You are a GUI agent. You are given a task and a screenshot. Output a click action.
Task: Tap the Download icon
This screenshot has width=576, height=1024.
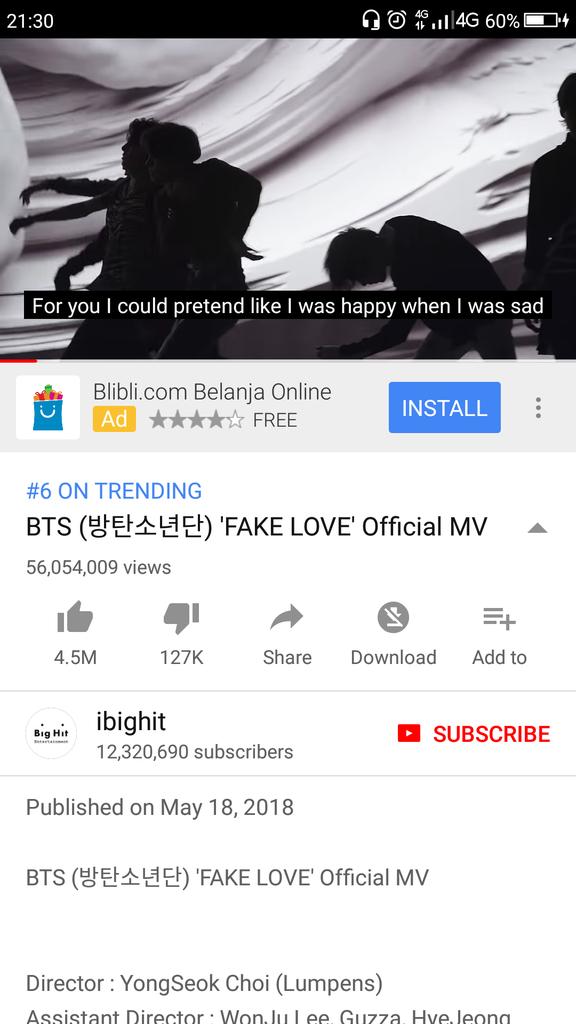(x=393, y=617)
